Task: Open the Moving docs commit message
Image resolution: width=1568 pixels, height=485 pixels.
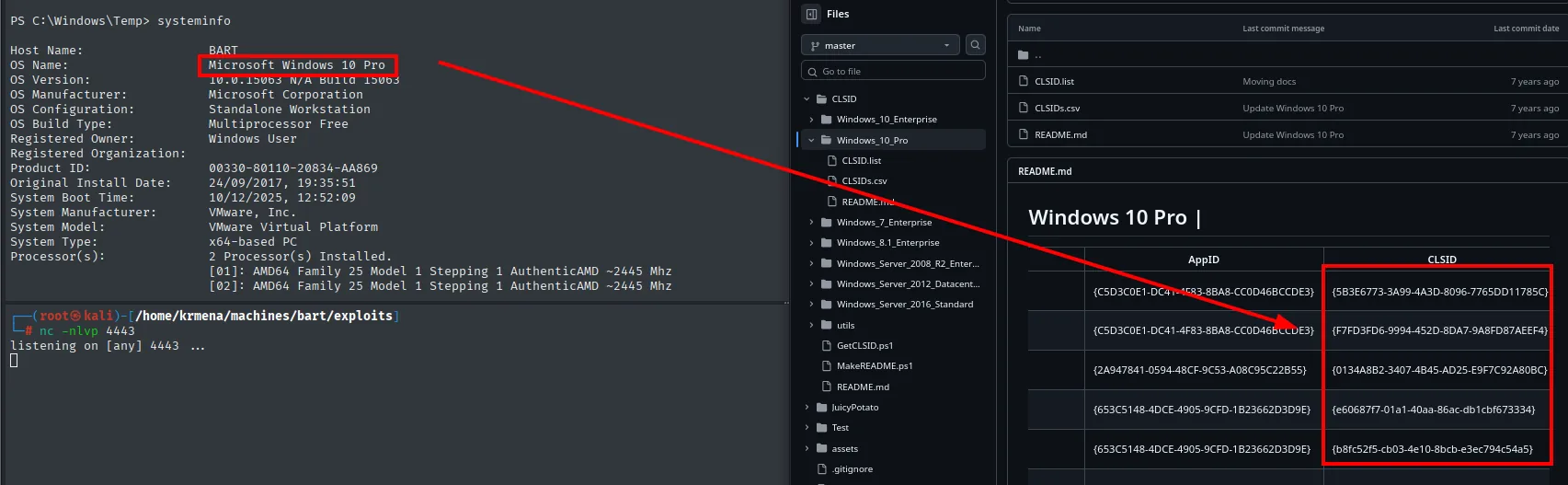Action: (x=1269, y=81)
